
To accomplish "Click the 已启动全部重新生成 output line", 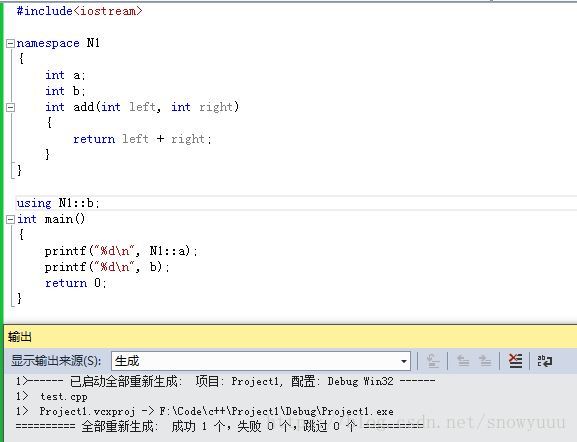I will coord(225,381).
